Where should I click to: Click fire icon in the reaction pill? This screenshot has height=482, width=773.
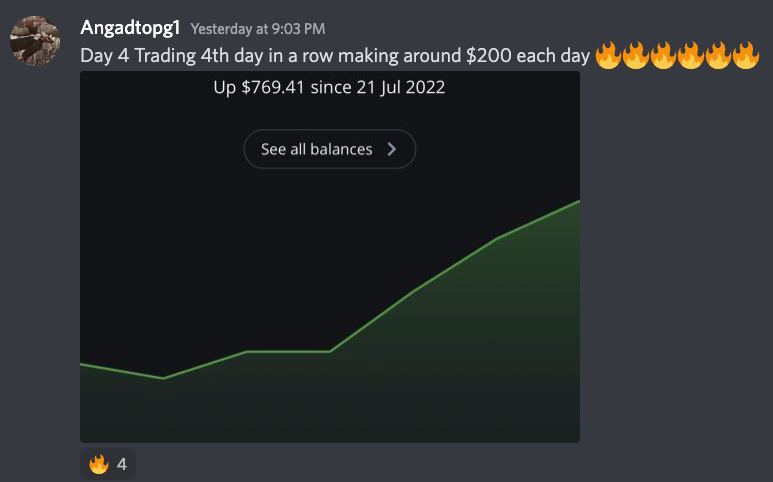(98, 464)
